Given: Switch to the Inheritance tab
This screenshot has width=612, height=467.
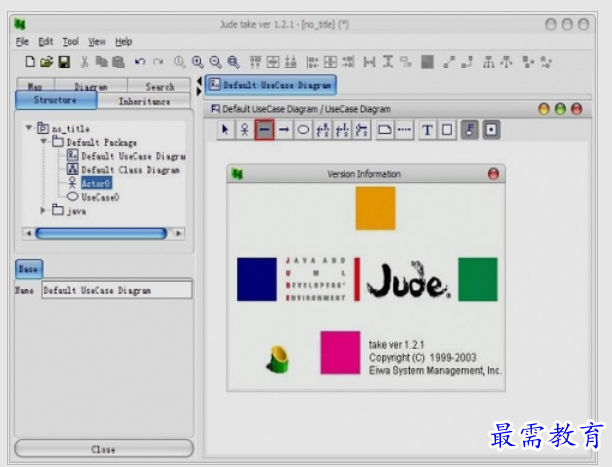Looking at the screenshot, I should coord(144,101).
